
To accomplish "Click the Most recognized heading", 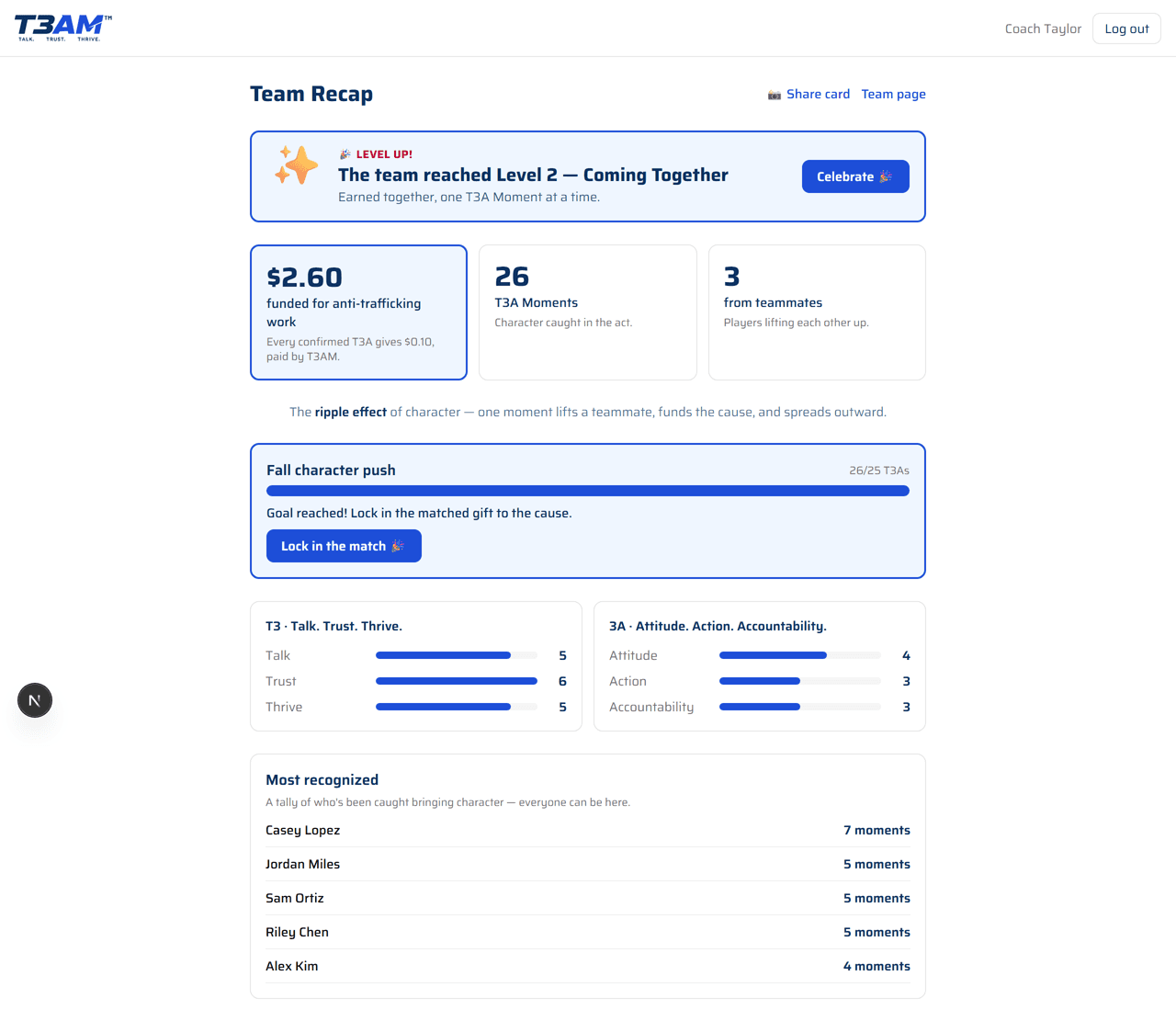I will (322, 779).
